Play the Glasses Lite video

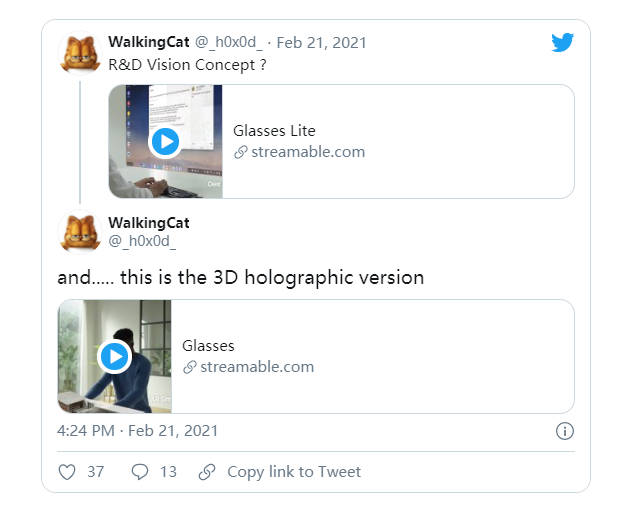165,142
